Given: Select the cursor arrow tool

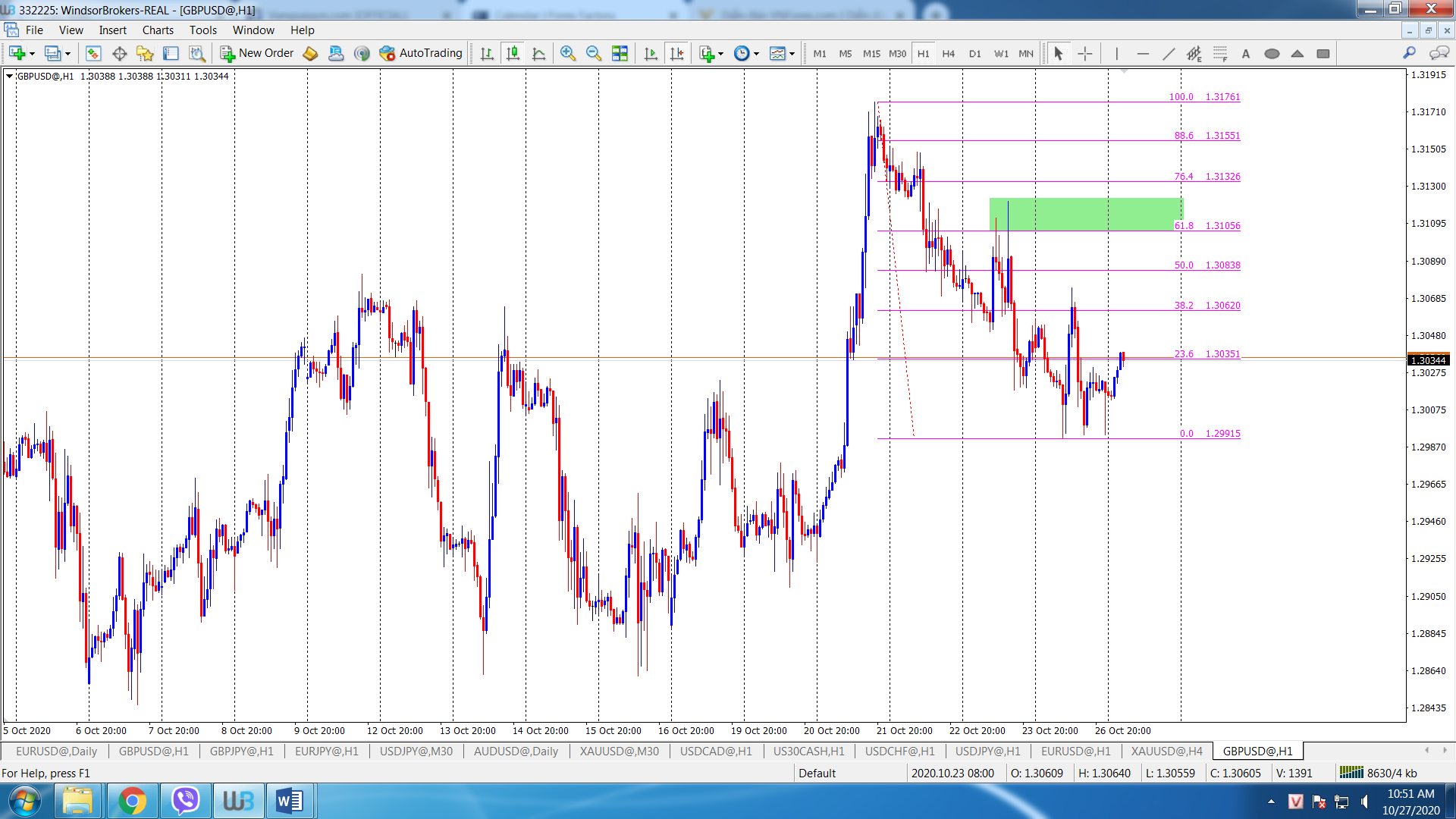Looking at the screenshot, I should (1059, 53).
